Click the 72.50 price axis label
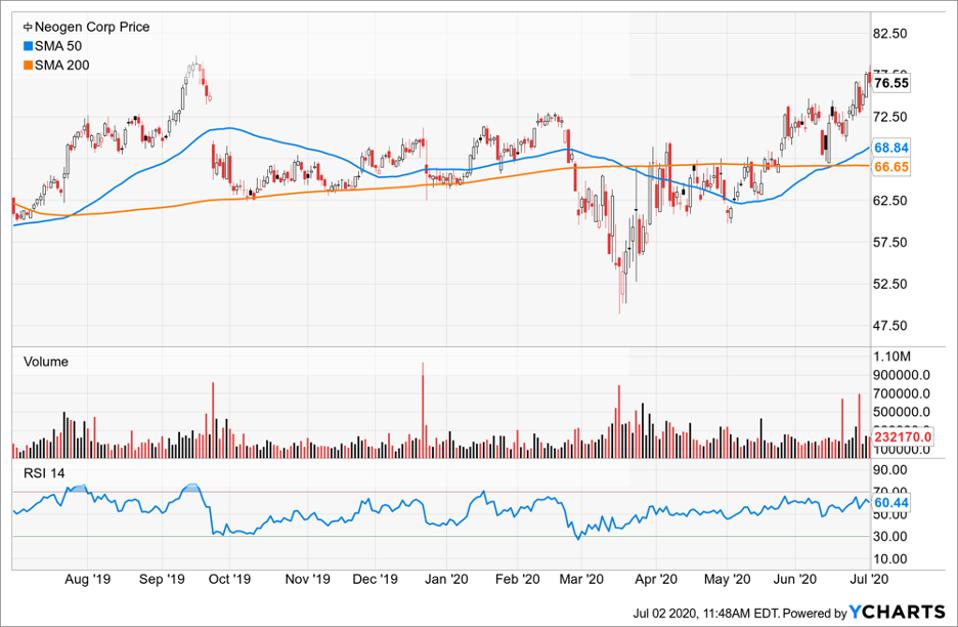 [890, 117]
